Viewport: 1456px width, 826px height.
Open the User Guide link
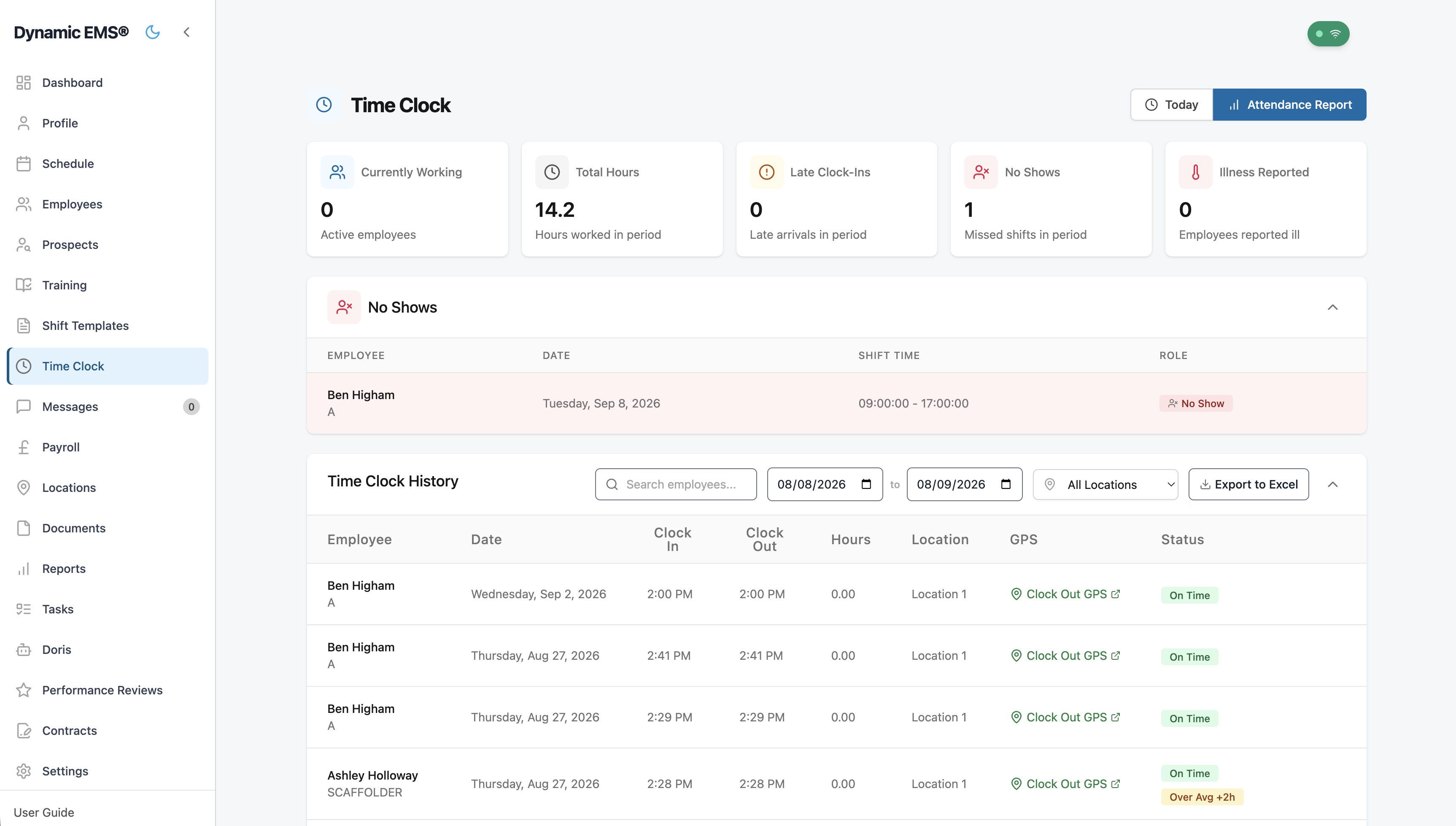44,813
